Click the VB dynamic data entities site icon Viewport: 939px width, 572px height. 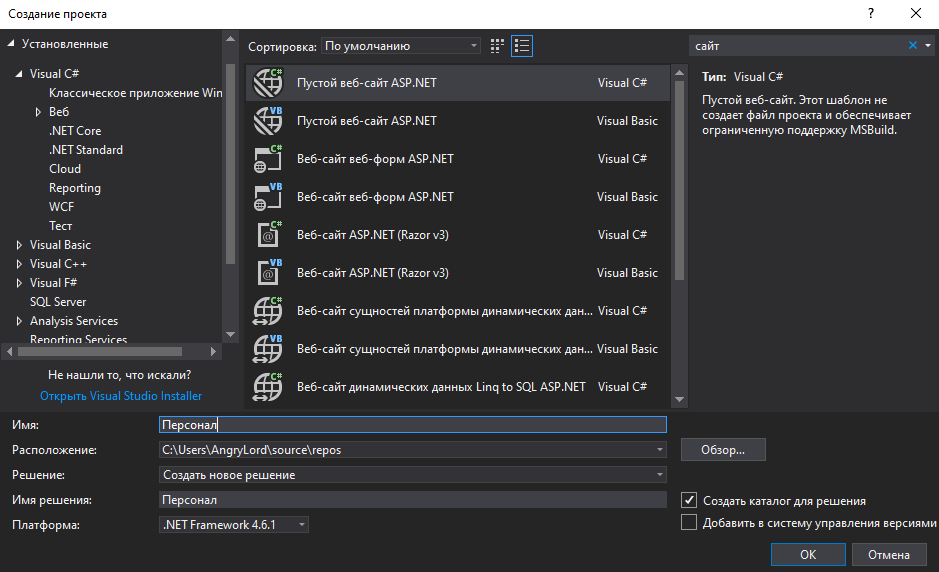click(x=268, y=349)
